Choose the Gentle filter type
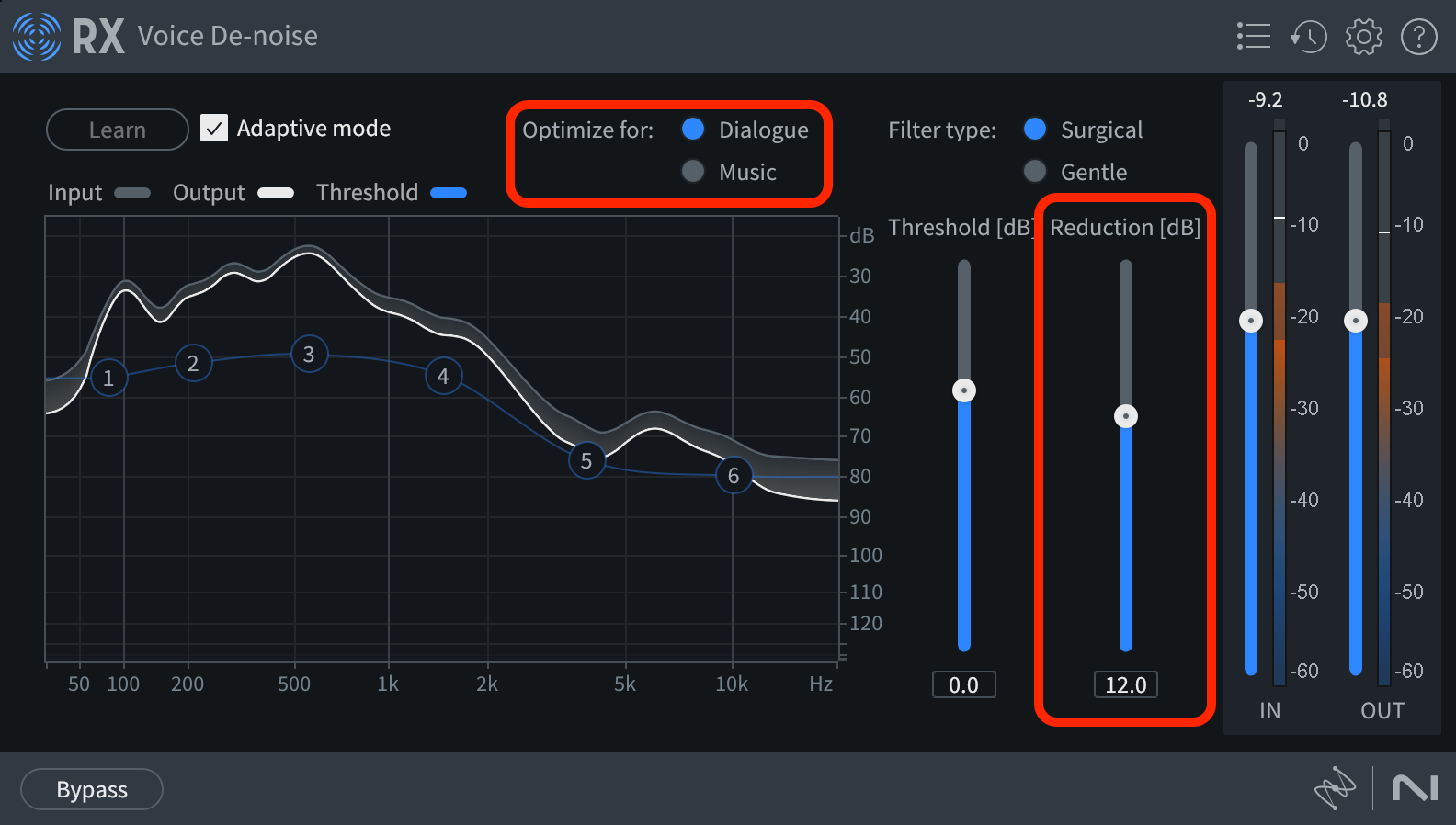The height and width of the screenshot is (825, 1456). click(x=1035, y=172)
